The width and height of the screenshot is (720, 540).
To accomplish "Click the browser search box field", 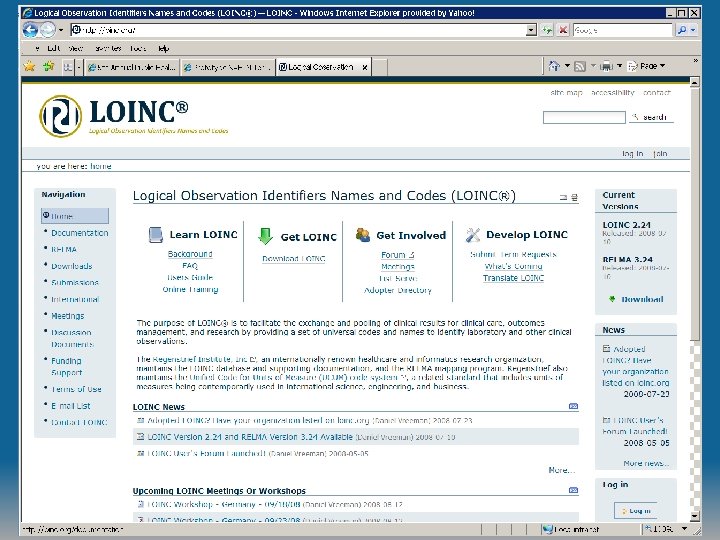I will (622, 30).
